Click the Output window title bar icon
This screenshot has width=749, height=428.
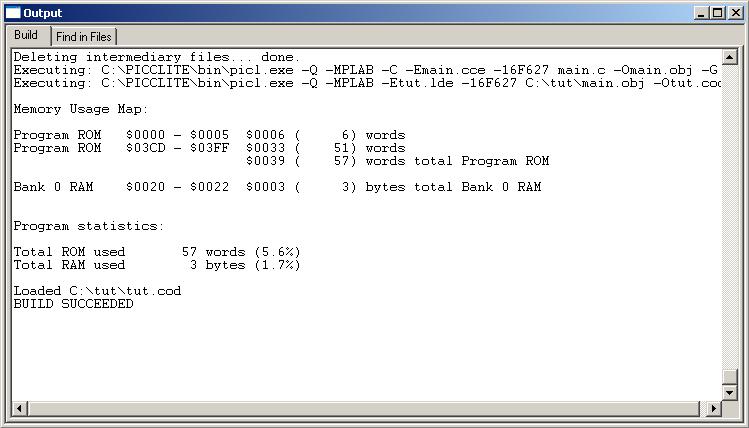(13, 13)
